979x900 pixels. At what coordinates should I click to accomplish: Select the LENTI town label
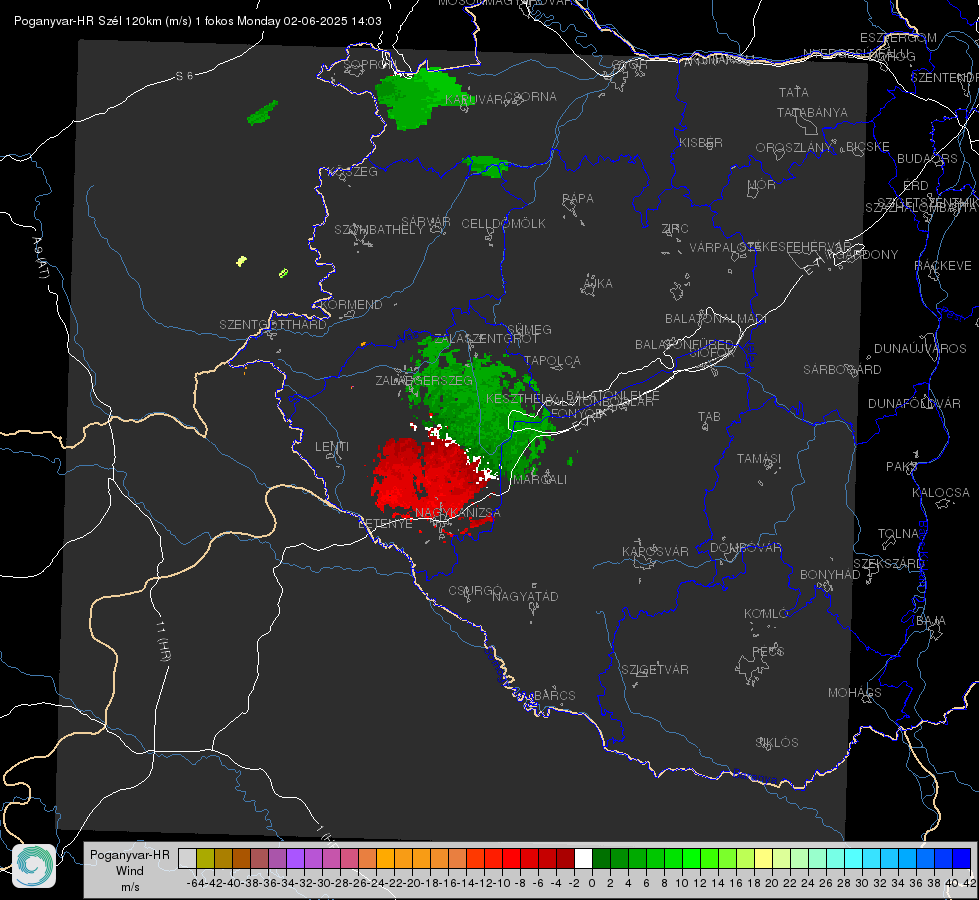coord(332,447)
